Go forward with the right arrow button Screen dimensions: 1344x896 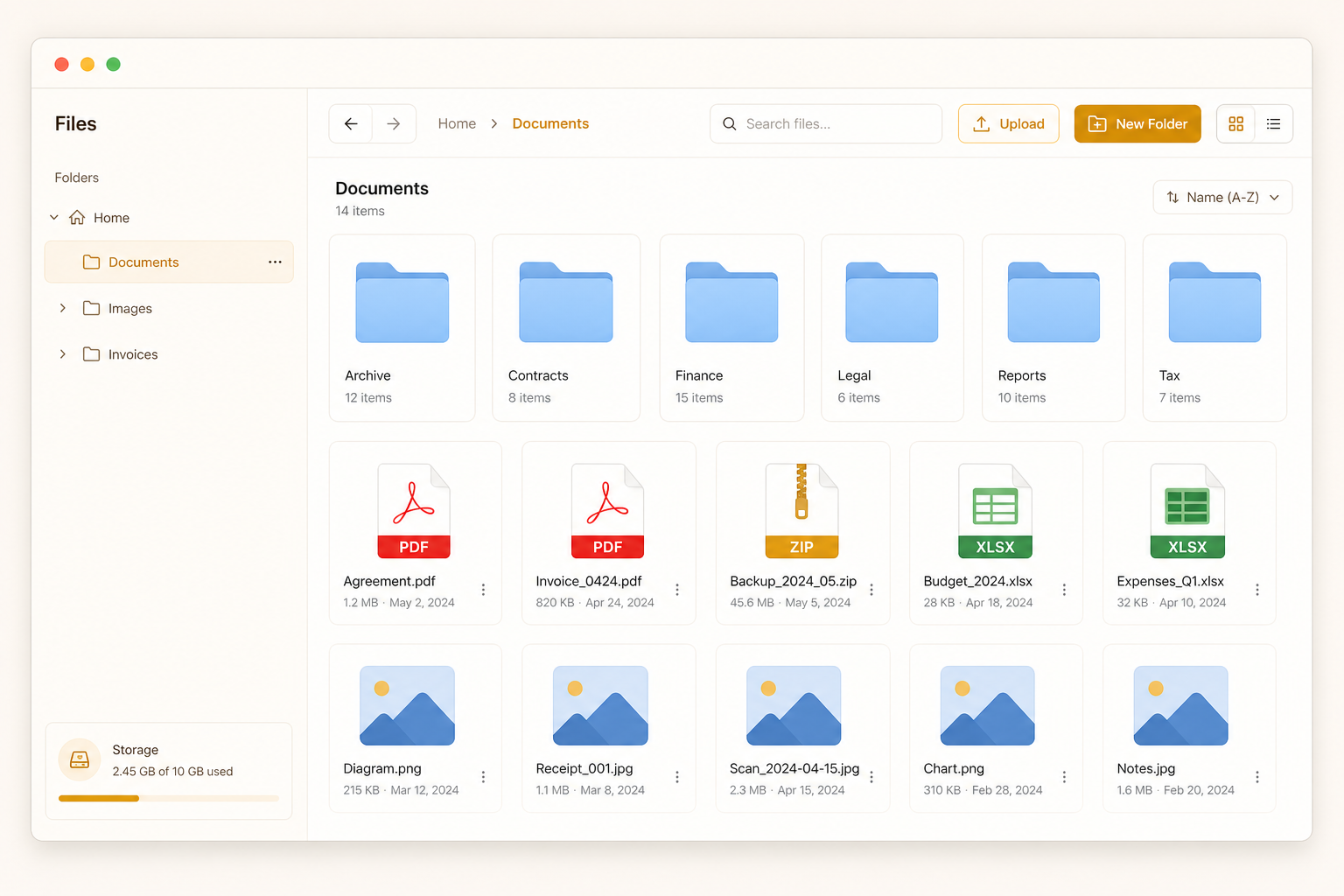point(394,124)
